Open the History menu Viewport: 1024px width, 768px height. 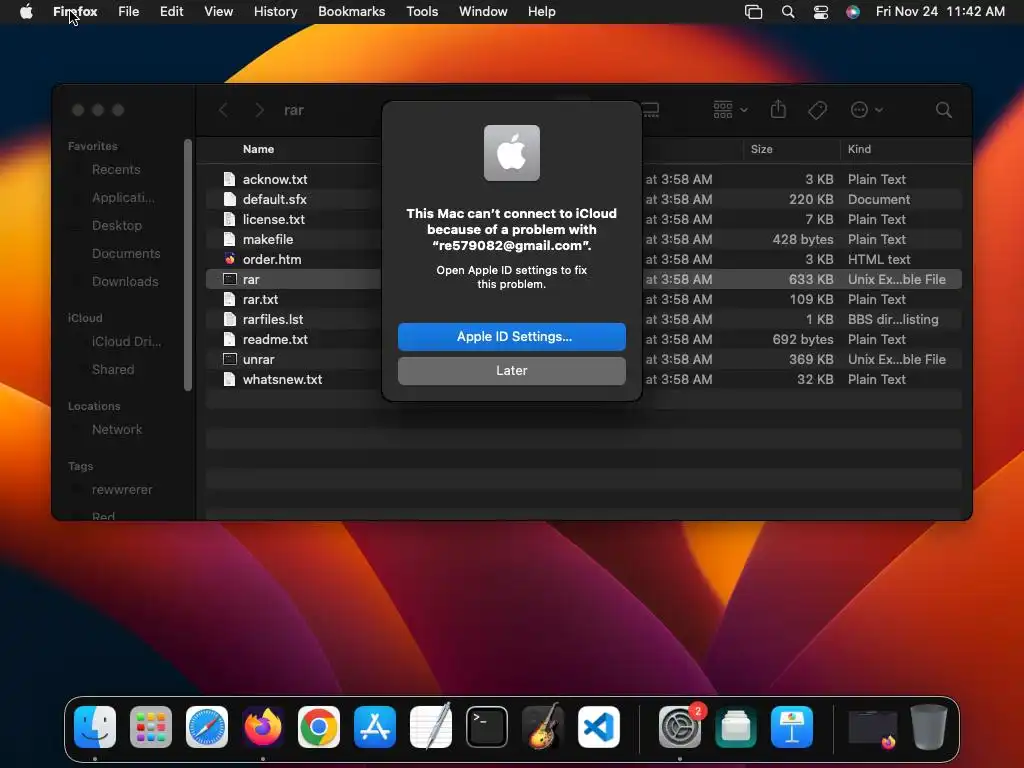click(275, 11)
